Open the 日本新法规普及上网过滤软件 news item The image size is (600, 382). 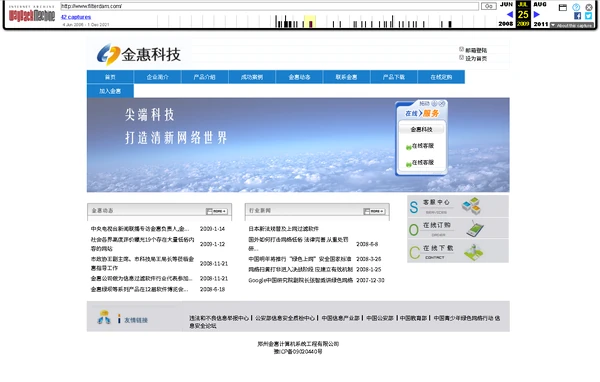tap(284, 229)
